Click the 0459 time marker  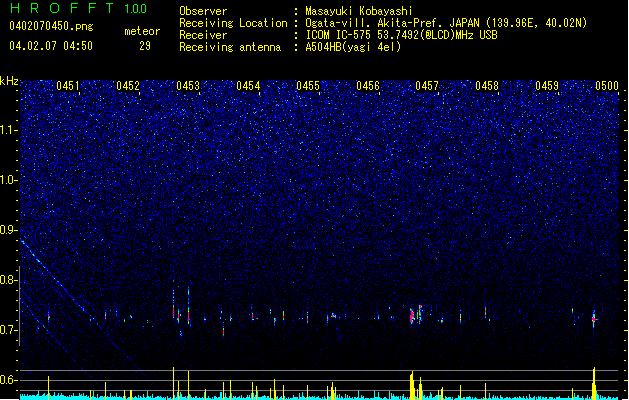(x=547, y=86)
